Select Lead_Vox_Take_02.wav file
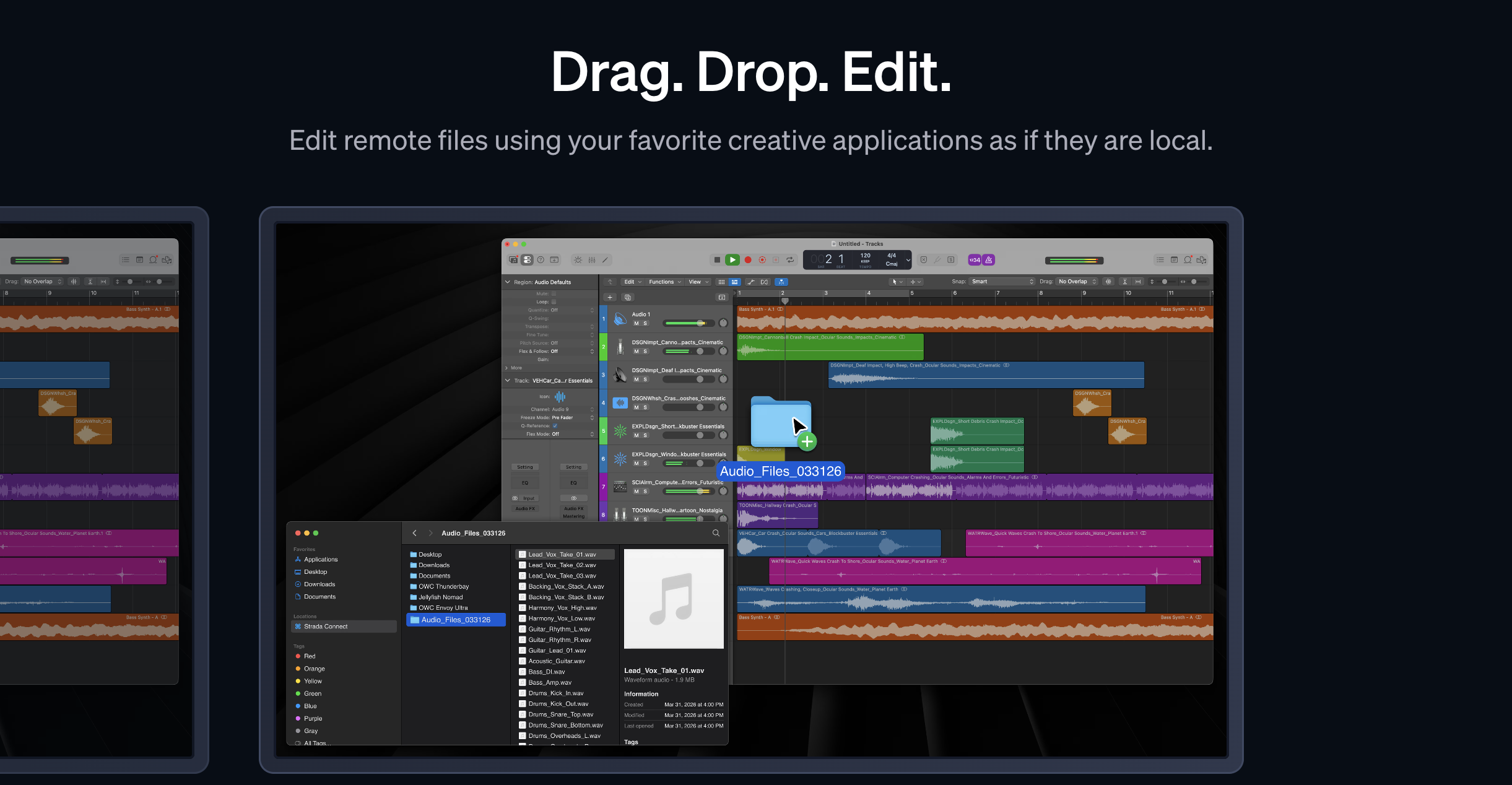 point(562,565)
